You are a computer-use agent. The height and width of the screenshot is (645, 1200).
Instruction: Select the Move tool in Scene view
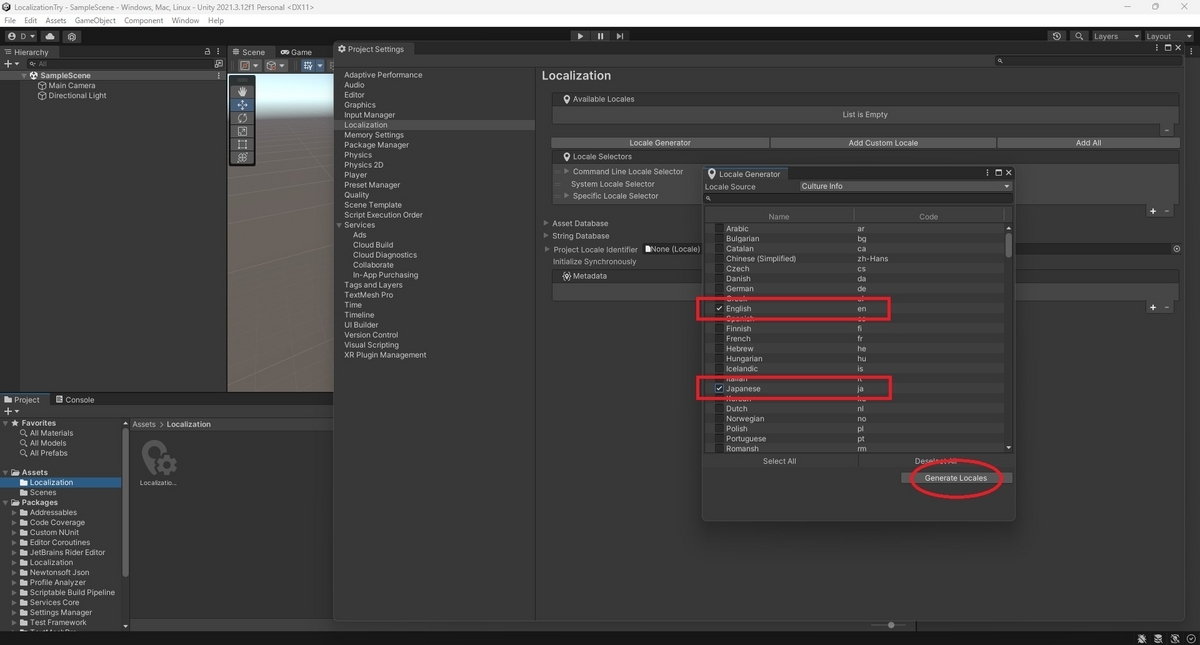tap(242, 105)
